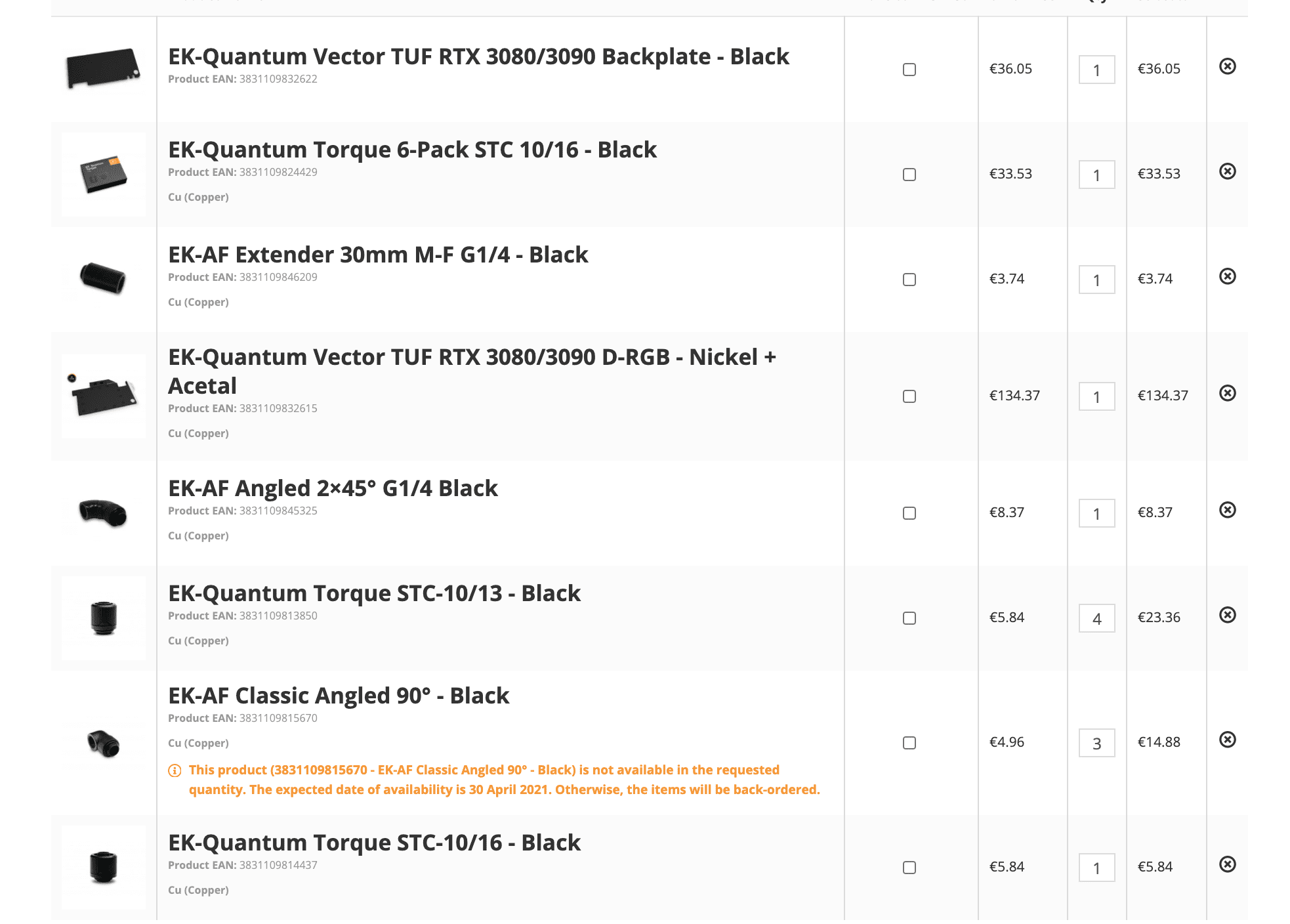Delete the Extender 30mm M-F row

click(x=1227, y=276)
